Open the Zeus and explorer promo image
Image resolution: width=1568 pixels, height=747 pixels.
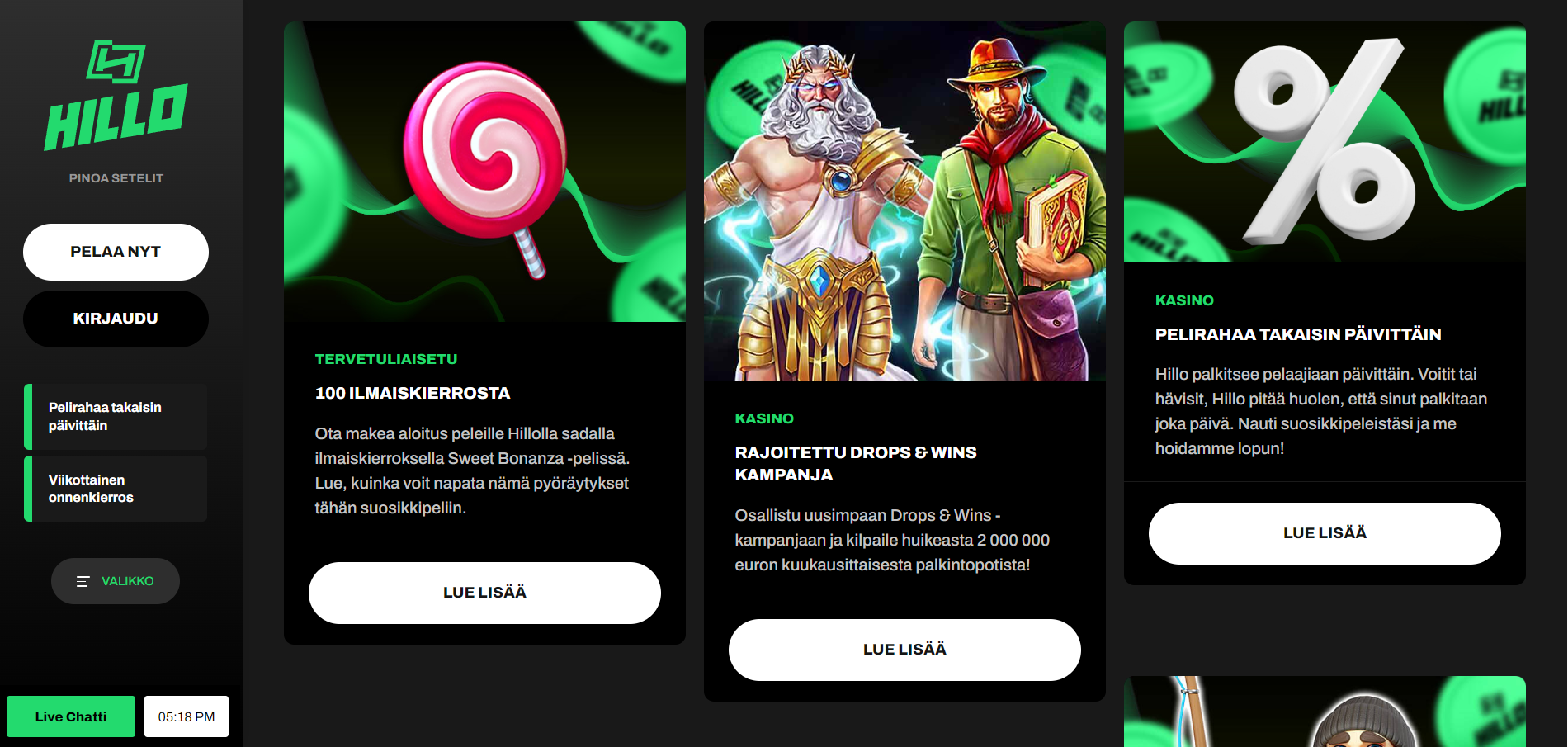tap(904, 201)
